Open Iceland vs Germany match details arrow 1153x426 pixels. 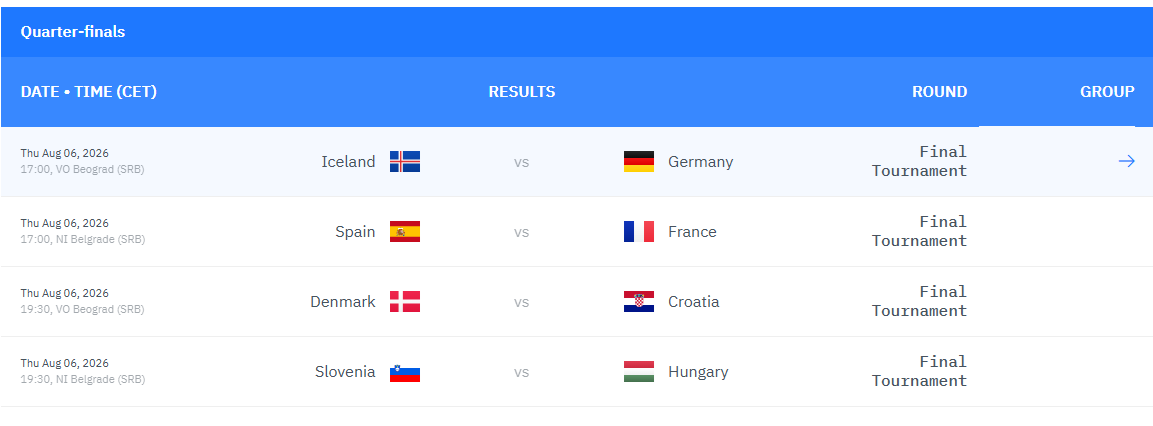1126,161
